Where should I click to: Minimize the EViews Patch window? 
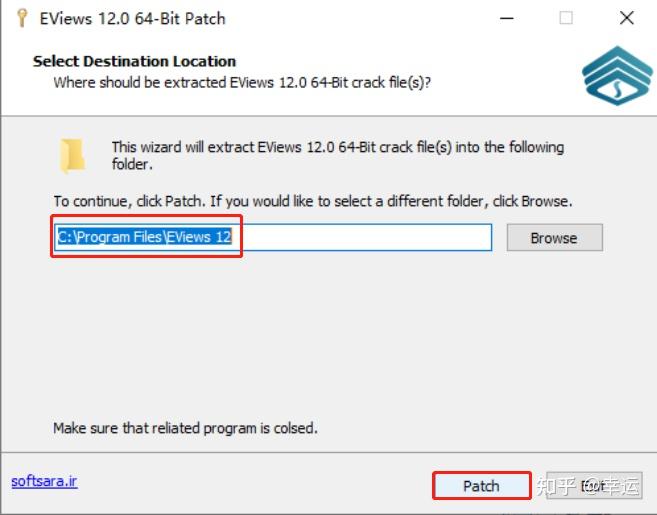point(508,18)
